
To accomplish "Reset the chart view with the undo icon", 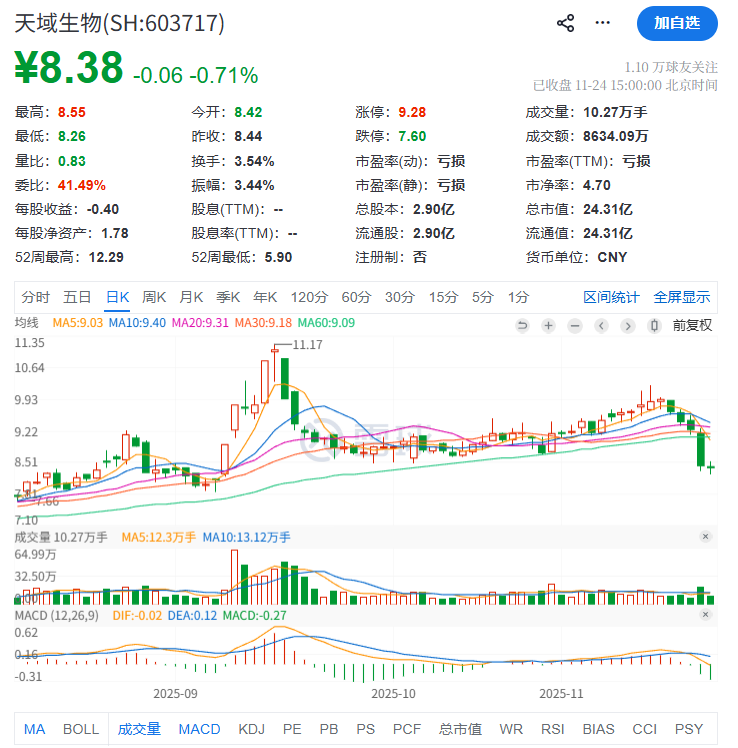I will [522, 326].
